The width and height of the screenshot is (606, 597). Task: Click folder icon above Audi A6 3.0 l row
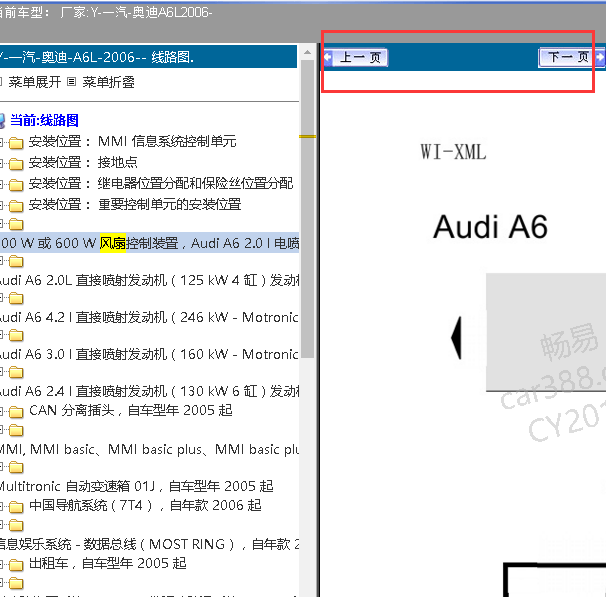[x=16, y=335]
